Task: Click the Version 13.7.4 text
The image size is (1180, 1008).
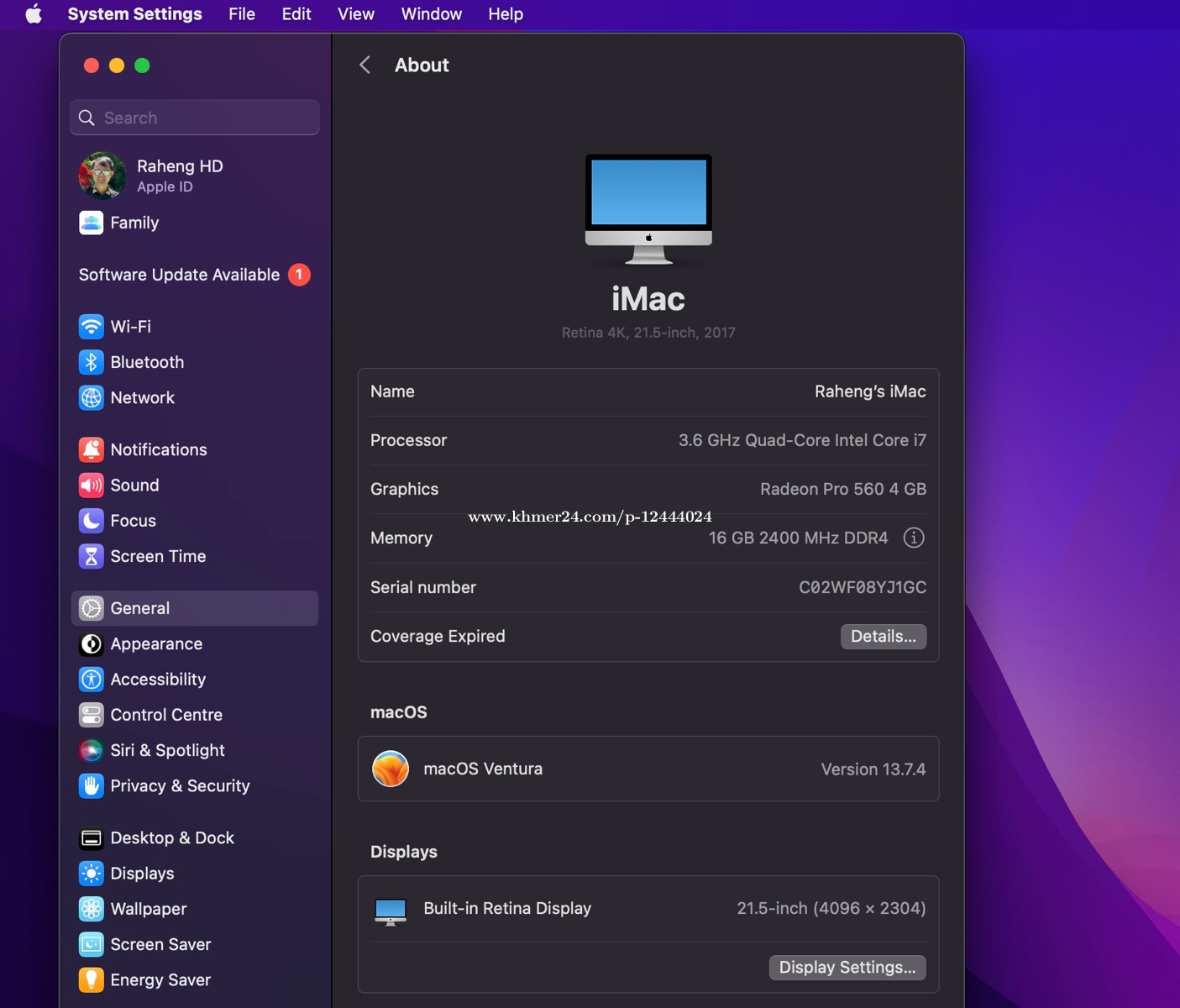Action: pos(873,769)
